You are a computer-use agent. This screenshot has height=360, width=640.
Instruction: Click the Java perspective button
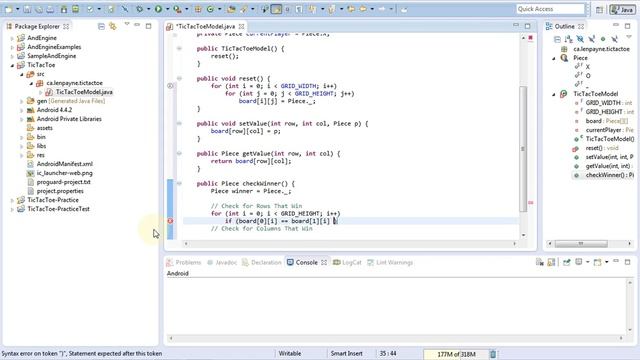tap(622, 9)
